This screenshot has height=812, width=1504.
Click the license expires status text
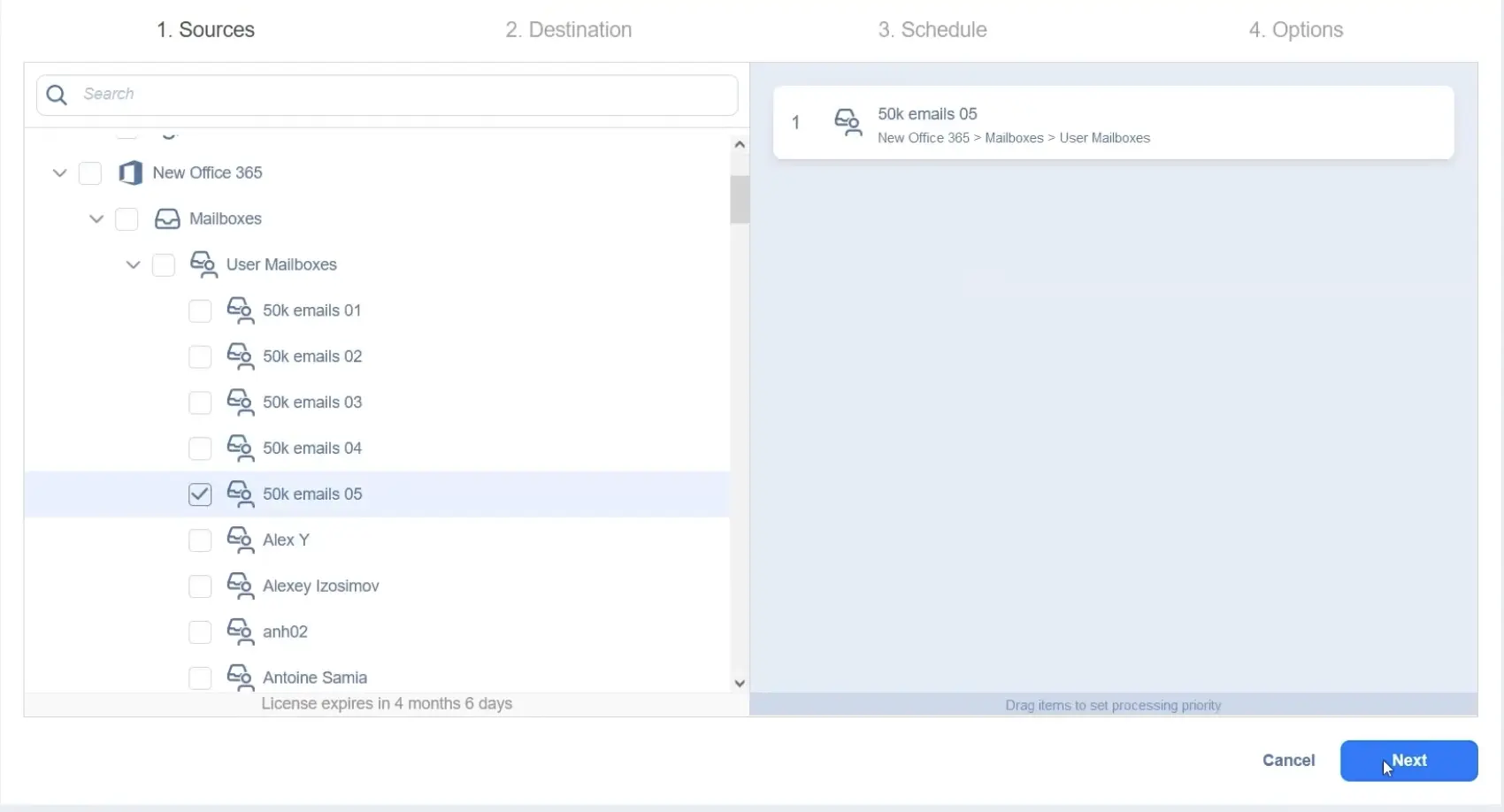[387, 704]
